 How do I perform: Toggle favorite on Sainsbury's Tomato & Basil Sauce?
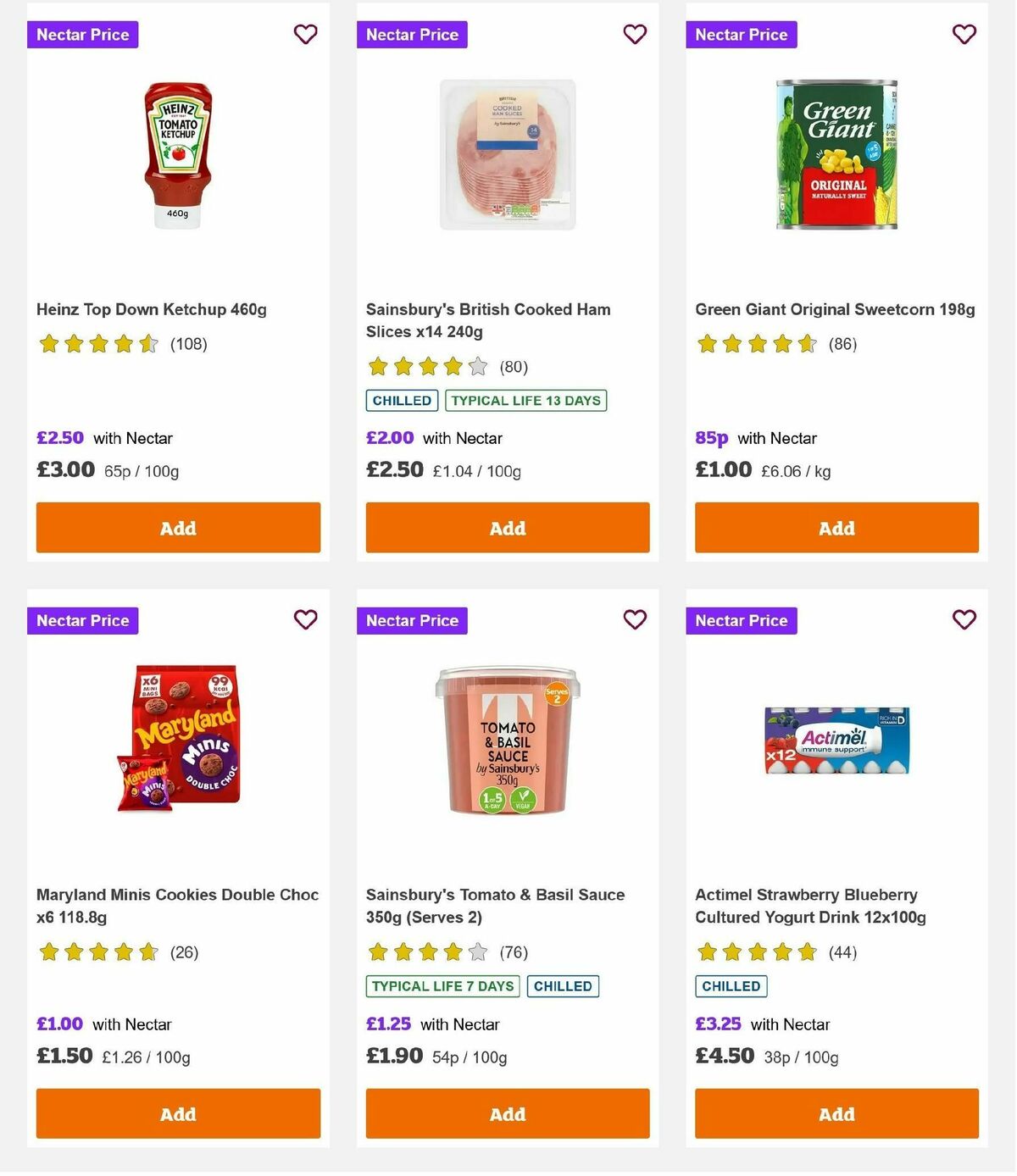[x=634, y=620]
